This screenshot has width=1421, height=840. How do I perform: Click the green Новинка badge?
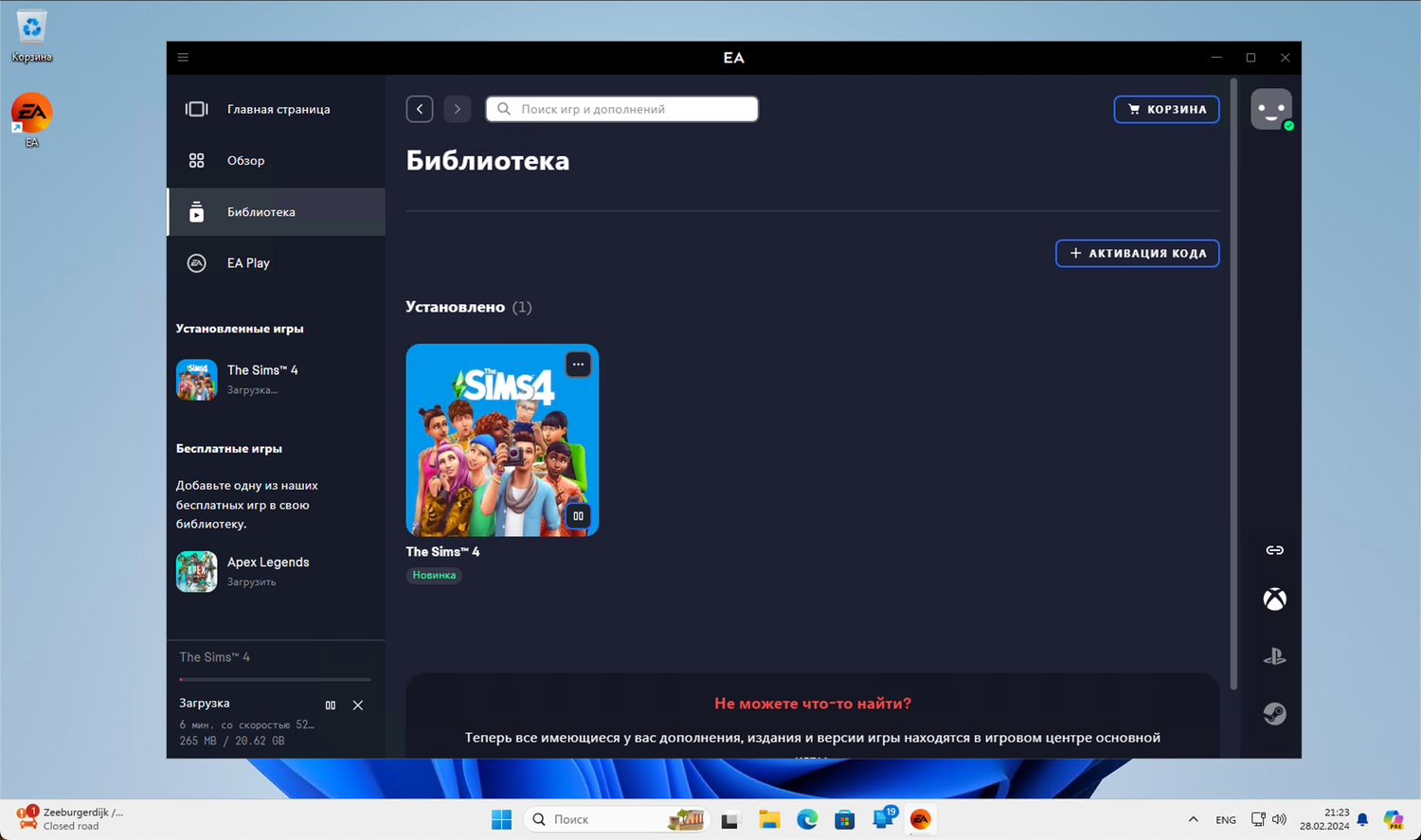click(x=434, y=575)
